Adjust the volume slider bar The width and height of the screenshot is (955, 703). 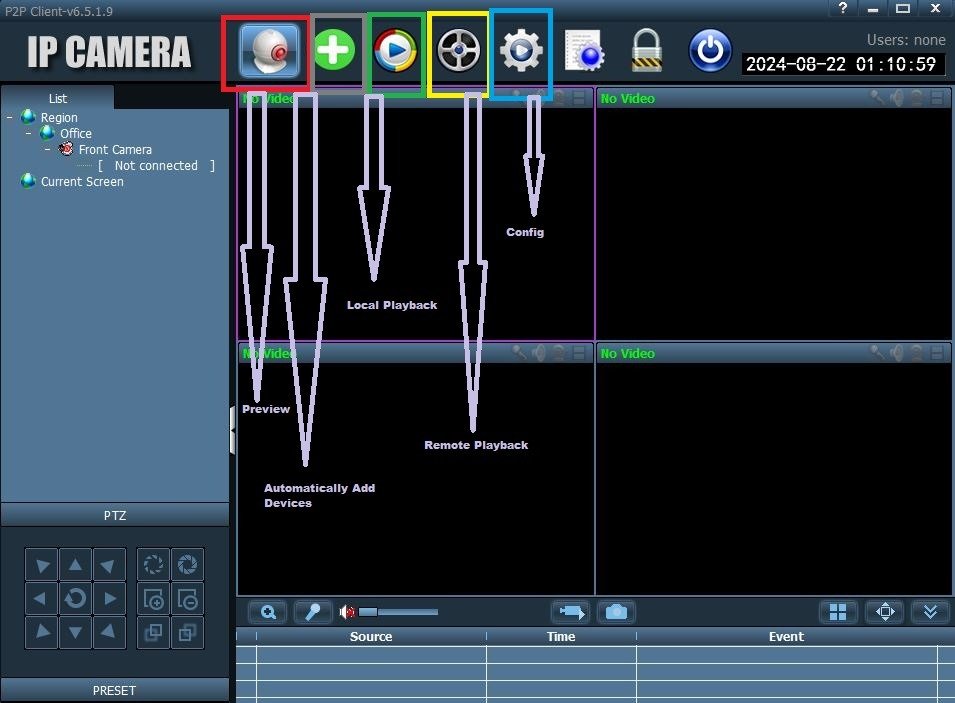(398, 612)
